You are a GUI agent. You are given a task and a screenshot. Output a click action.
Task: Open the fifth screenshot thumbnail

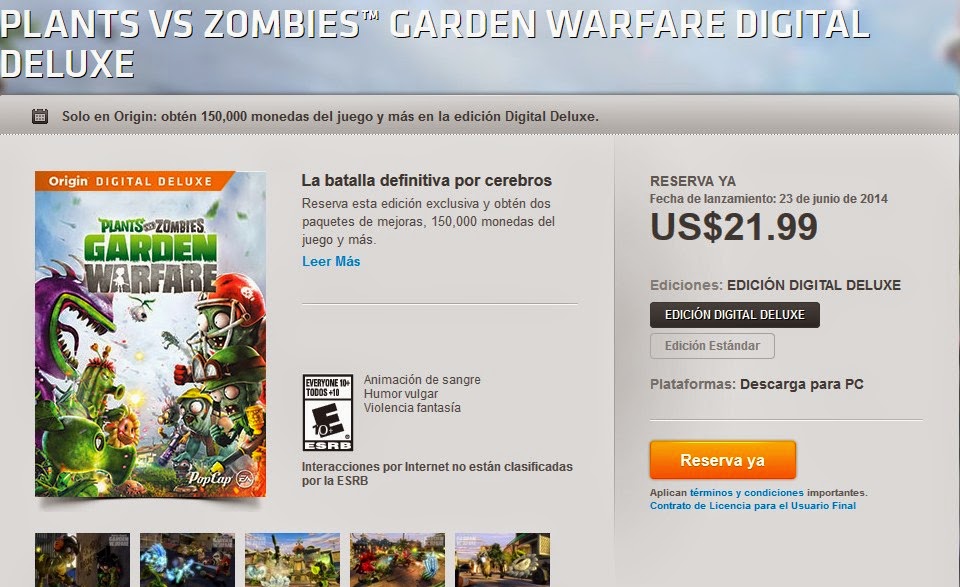(x=503, y=560)
